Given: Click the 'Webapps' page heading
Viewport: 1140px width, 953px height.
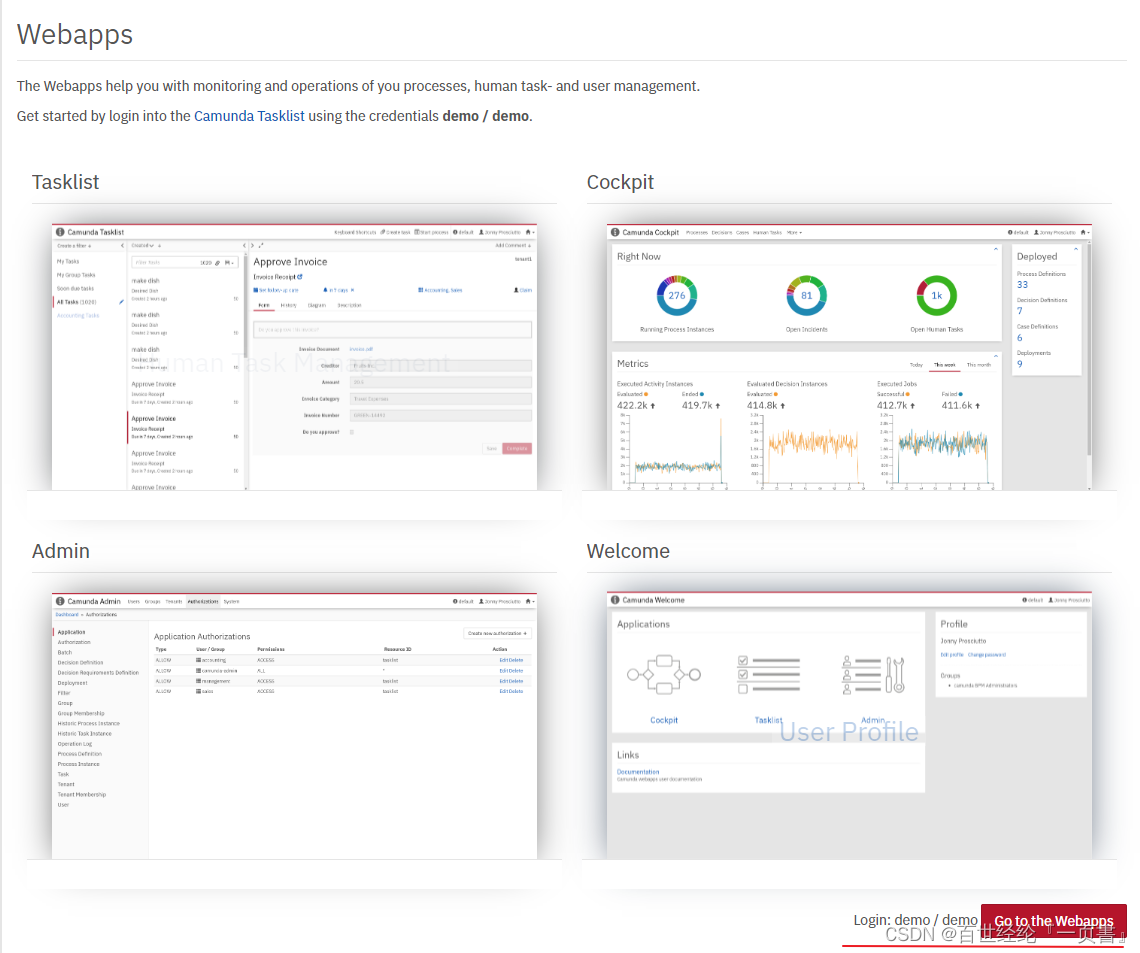Looking at the screenshot, I should [x=75, y=35].
